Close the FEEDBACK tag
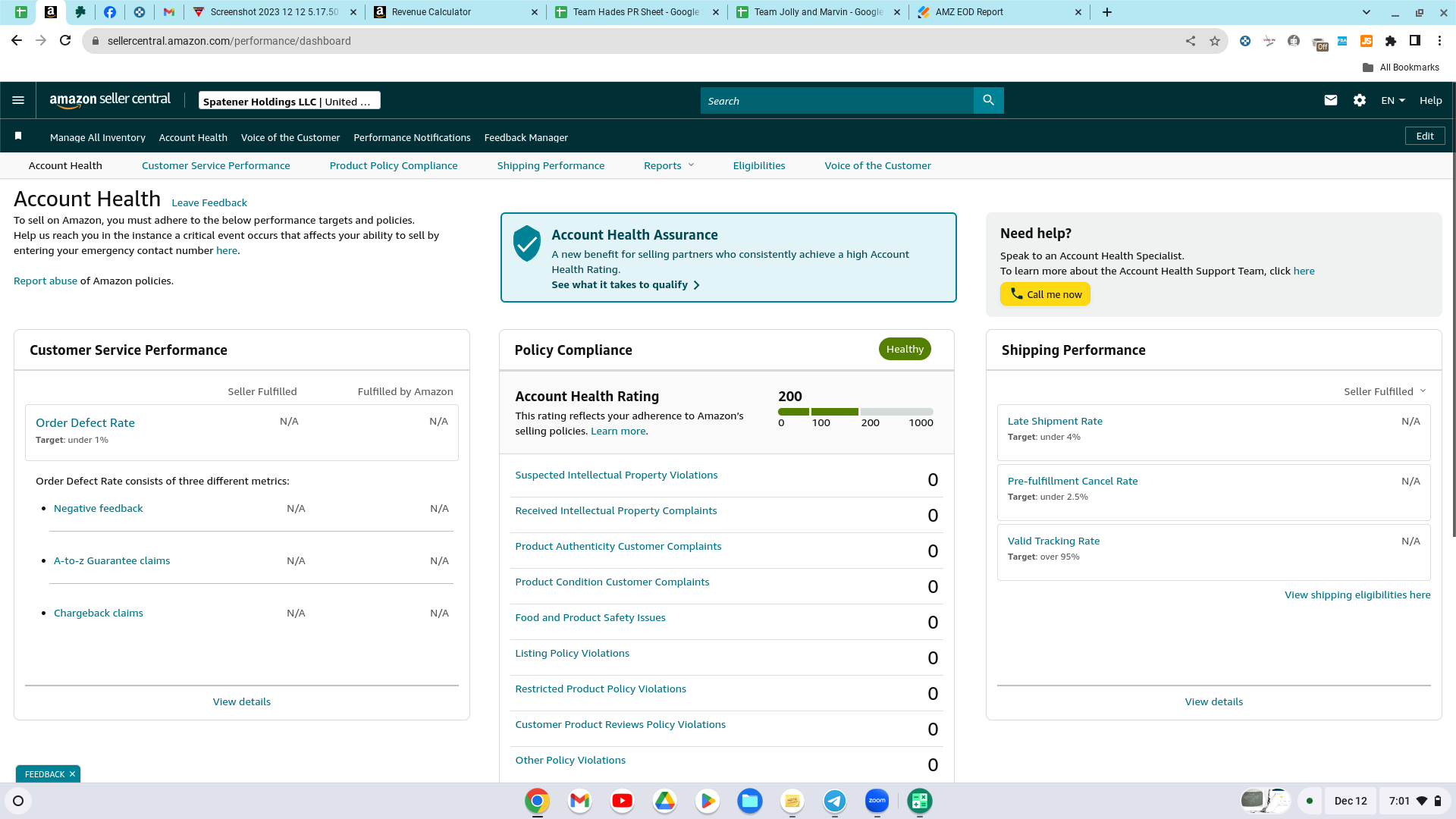The width and height of the screenshot is (1456, 819). [72, 774]
